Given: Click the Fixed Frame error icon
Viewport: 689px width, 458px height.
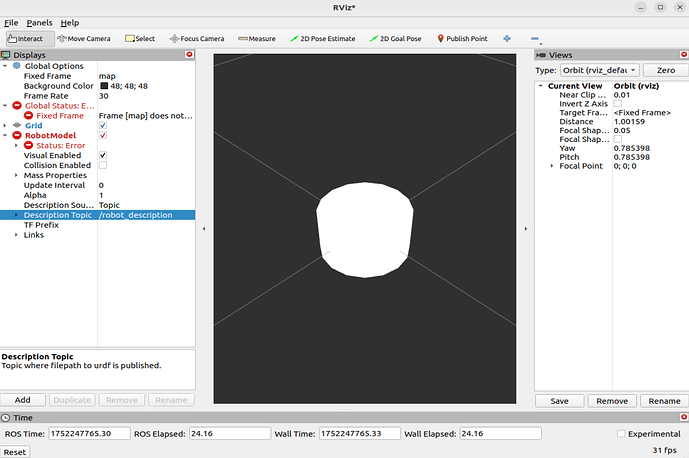Looking at the screenshot, I should (x=28, y=116).
